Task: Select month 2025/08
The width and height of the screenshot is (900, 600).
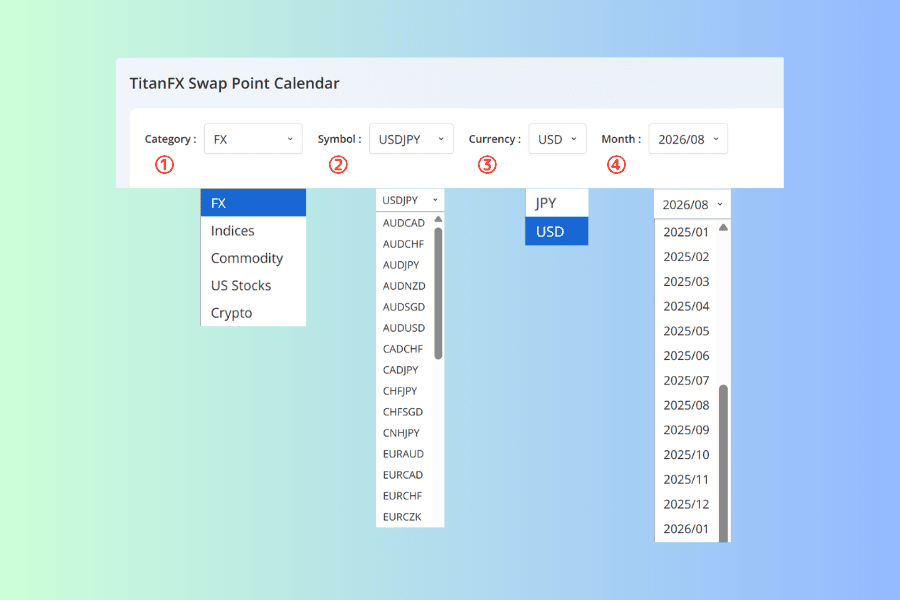Action: (686, 405)
